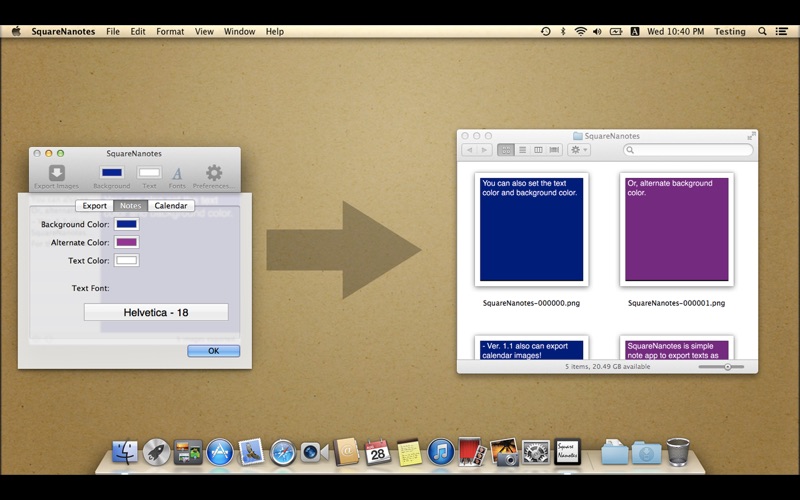Click the Helvetica - 18 font button
800x500 pixels.
coord(156,312)
